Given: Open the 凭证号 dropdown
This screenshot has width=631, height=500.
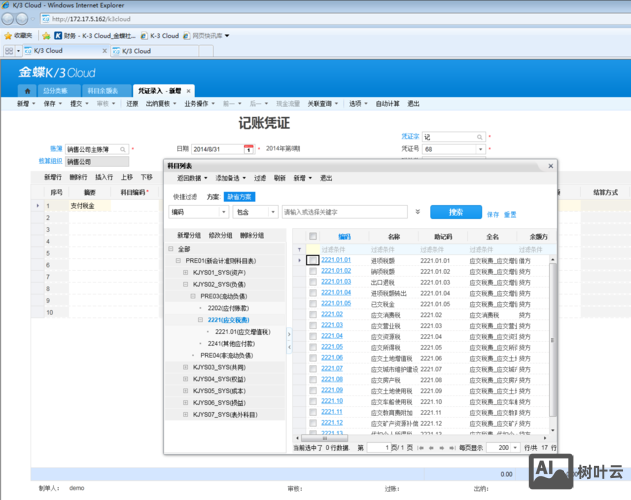Looking at the screenshot, I should 480,149.
